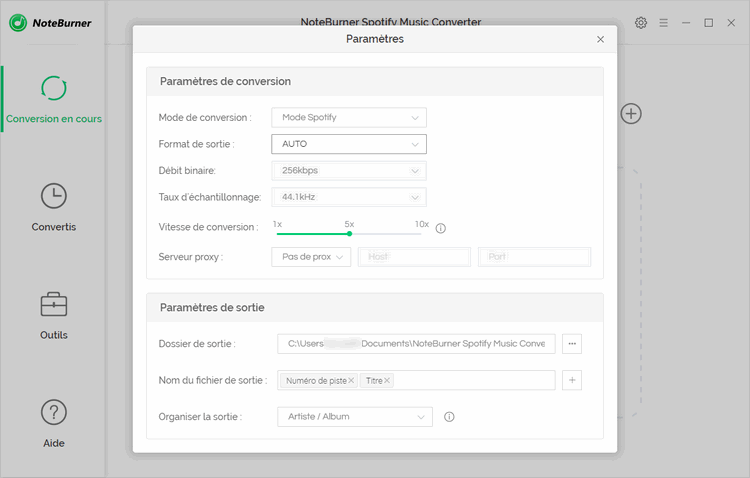Screen dimensions: 750x478
Task: Click info icon next to conversion speed
Action: pyautogui.click(x=441, y=228)
